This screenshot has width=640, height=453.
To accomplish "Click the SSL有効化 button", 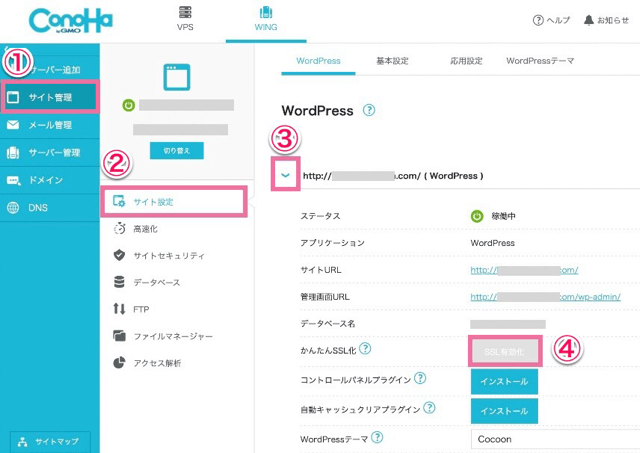I will tap(504, 352).
